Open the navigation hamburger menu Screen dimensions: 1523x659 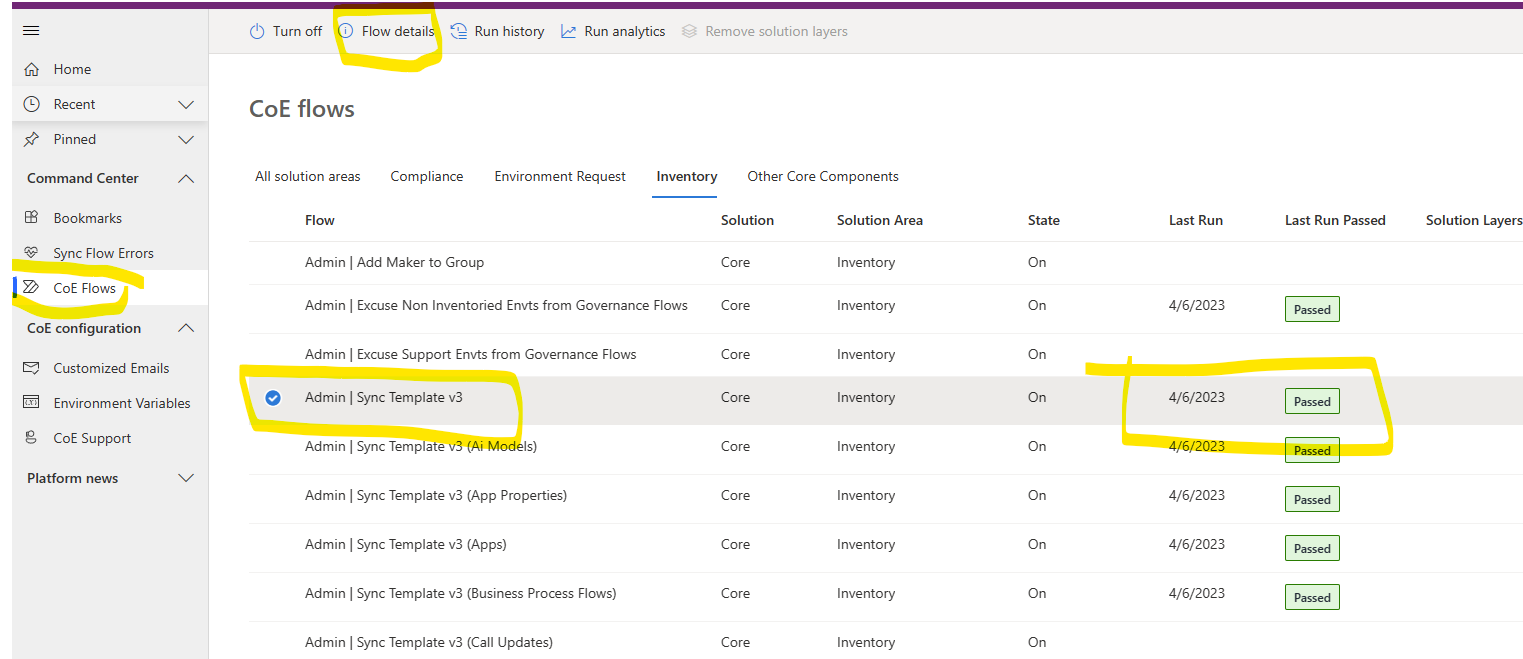click(30, 30)
